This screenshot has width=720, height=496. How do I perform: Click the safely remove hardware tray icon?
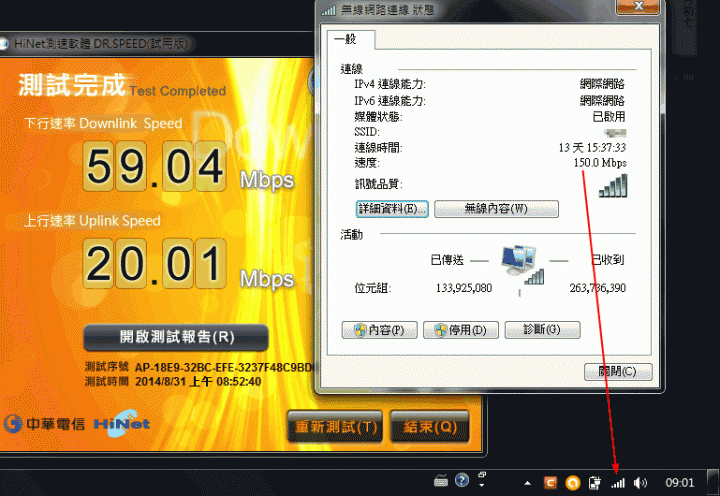point(595,483)
